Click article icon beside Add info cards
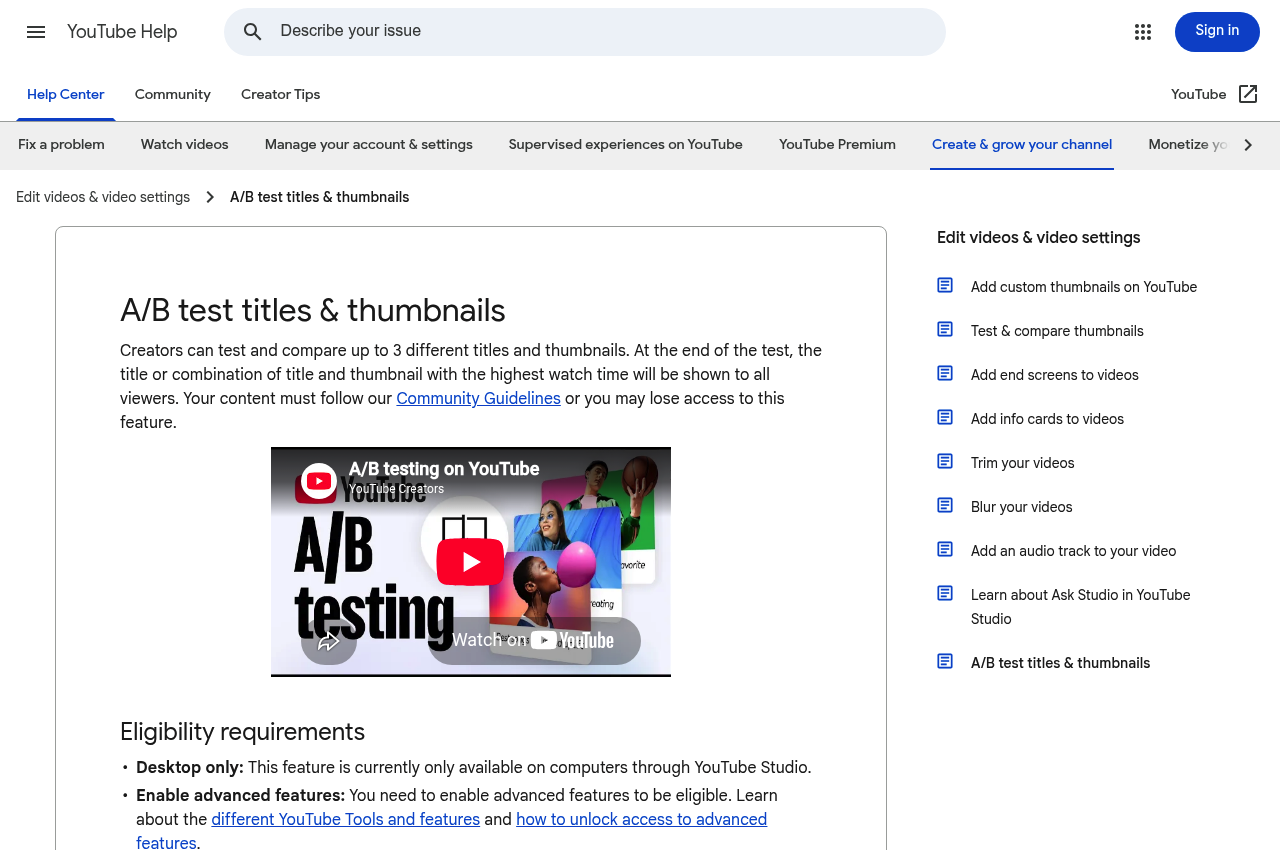The width and height of the screenshot is (1280, 850). [945, 417]
